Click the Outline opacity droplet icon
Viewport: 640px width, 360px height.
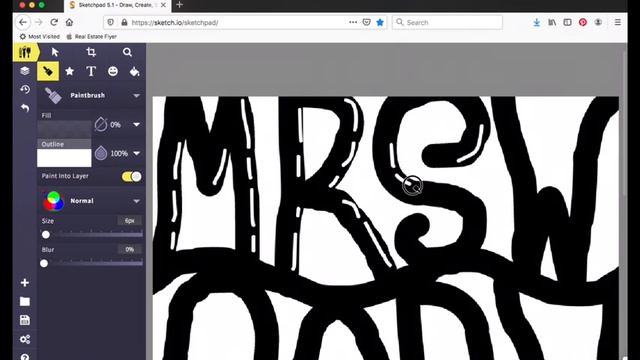[101, 153]
